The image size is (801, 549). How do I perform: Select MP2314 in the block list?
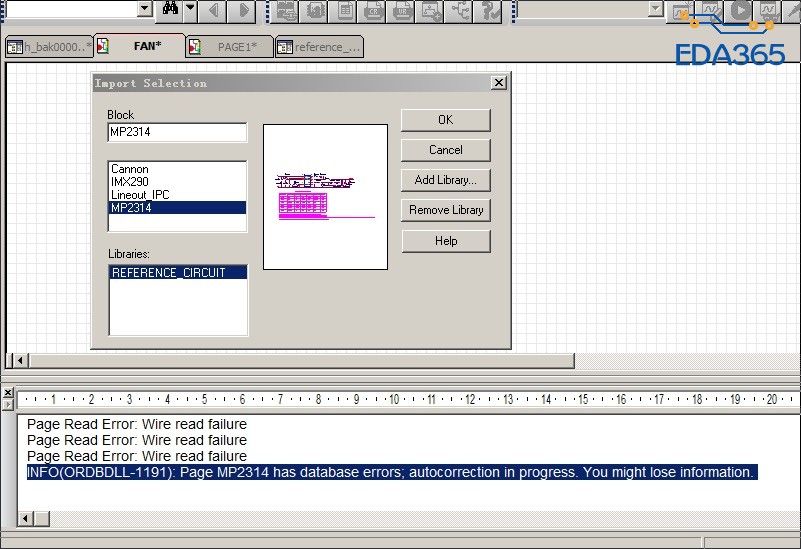(x=177, y=207)
